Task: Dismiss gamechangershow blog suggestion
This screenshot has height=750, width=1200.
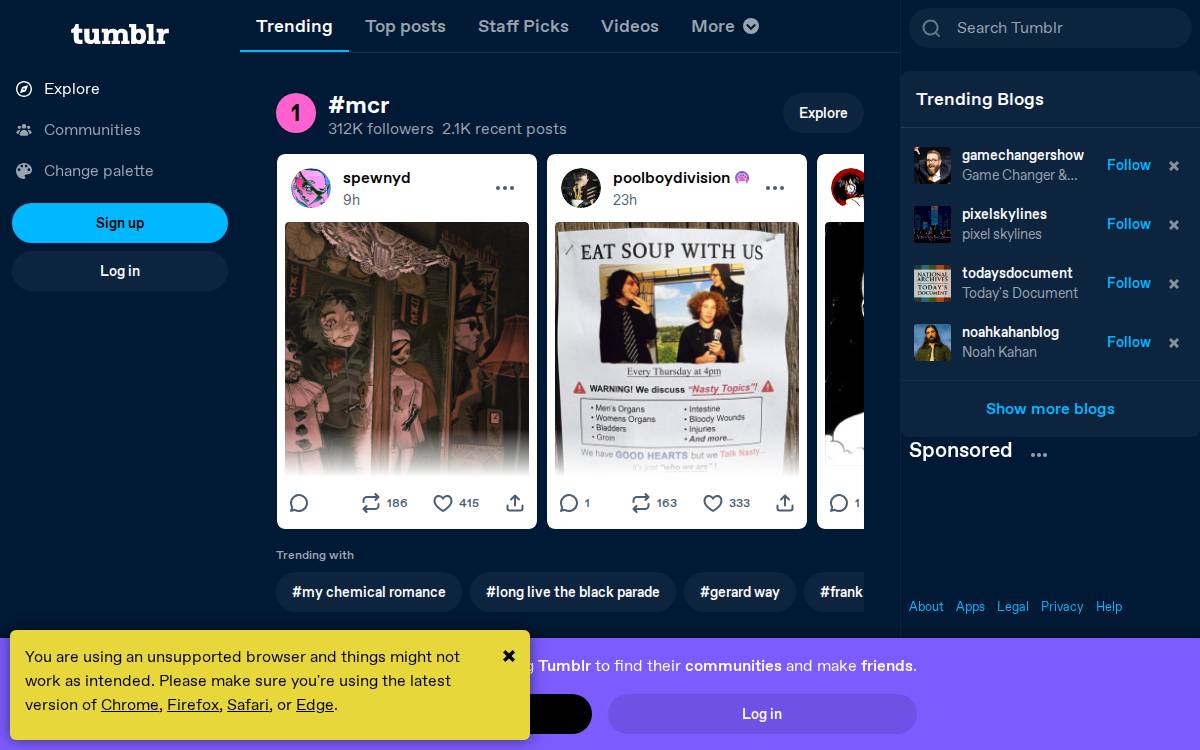Action: tap(1174, 166)
